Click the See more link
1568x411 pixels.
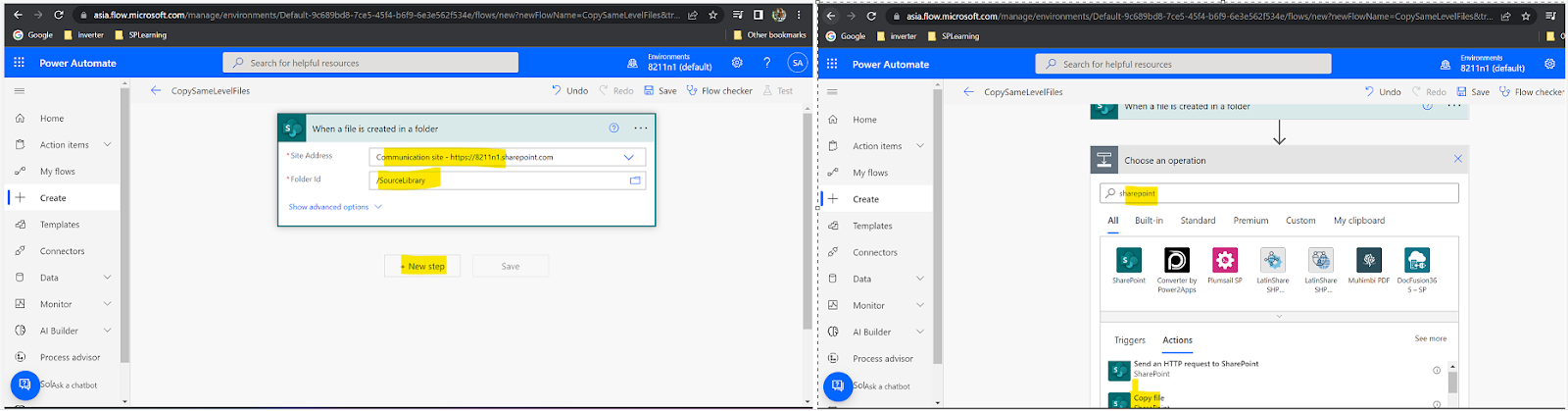(x=1431, y=338)
